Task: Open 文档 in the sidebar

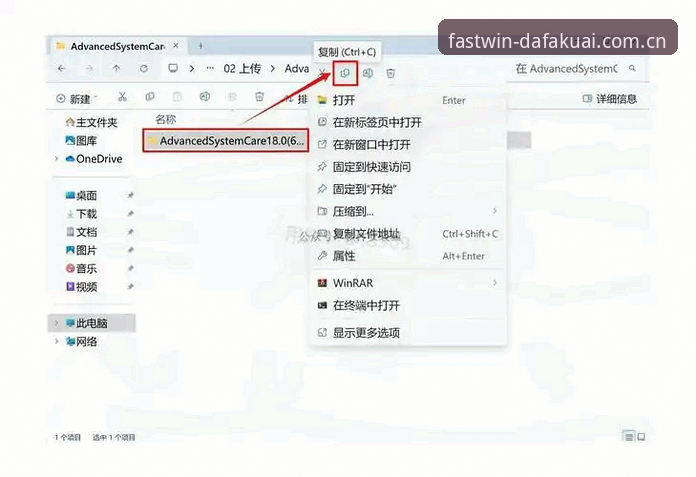Action: (x=81, y=232)
